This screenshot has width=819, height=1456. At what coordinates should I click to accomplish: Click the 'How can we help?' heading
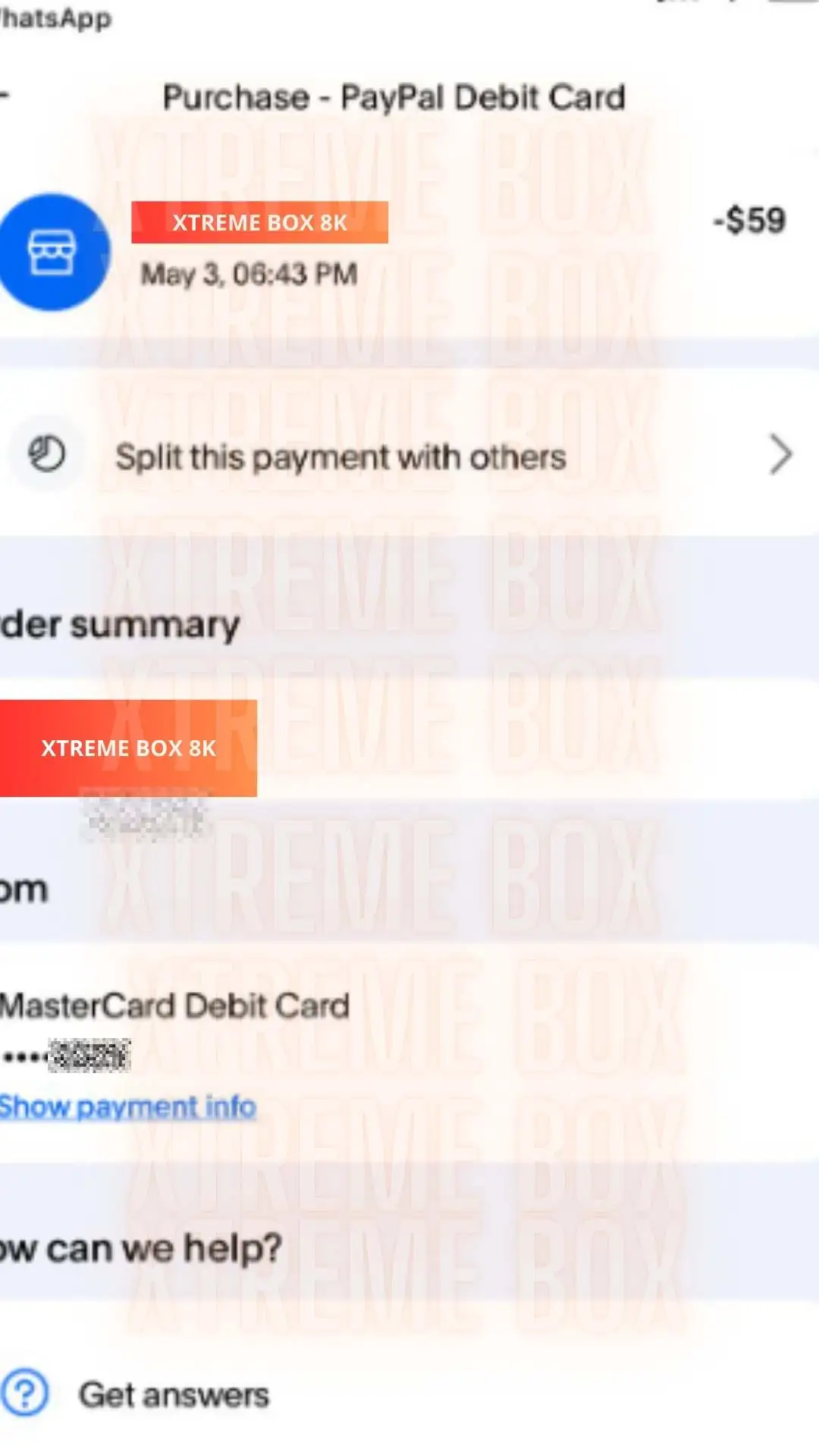pos(141,1247)
